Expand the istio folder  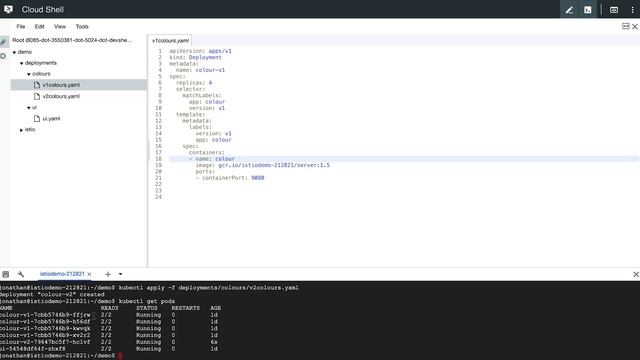[22, 130]
